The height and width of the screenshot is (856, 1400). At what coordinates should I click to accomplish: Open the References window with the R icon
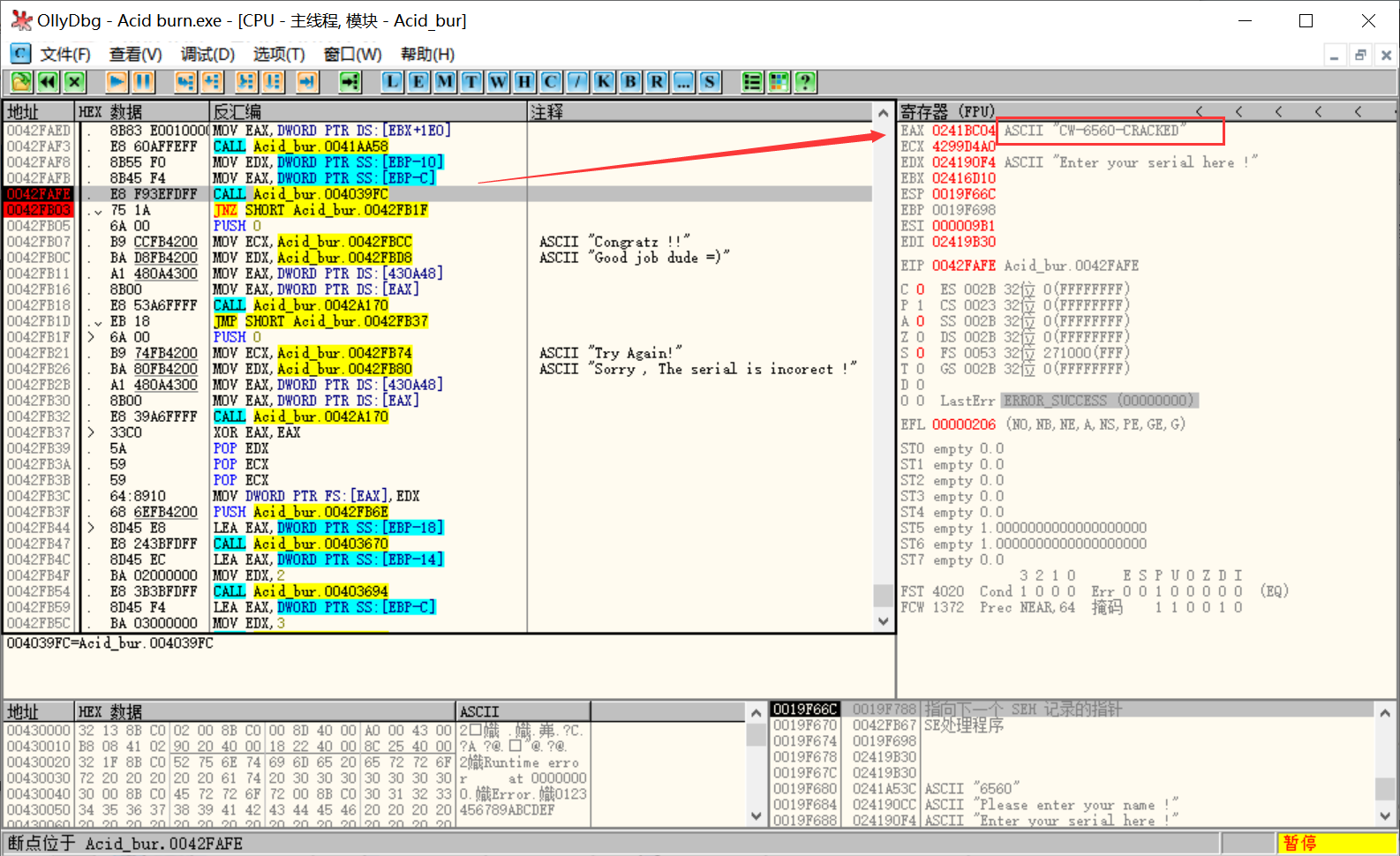(x=657, y=82)
